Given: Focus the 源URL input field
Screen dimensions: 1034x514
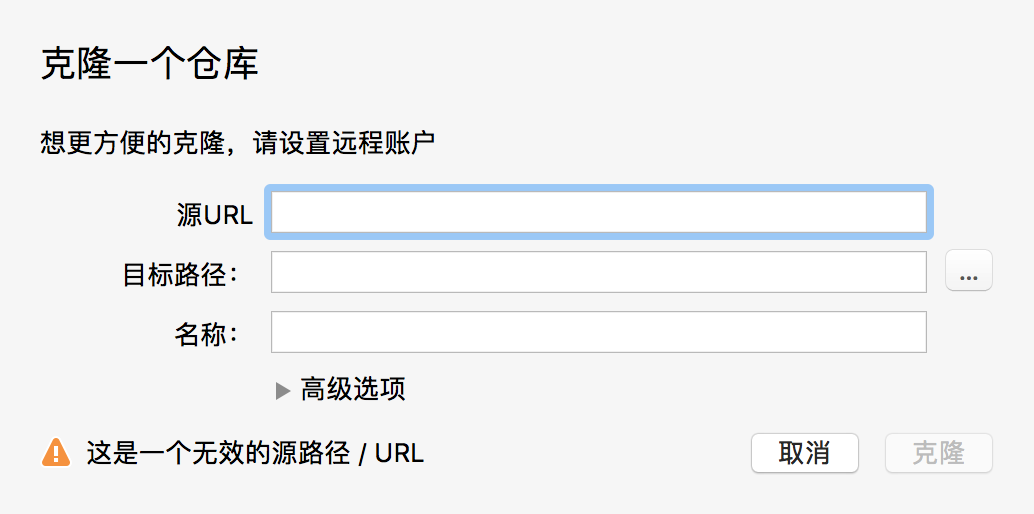Looking at the screenshot, I should point(598,212).
